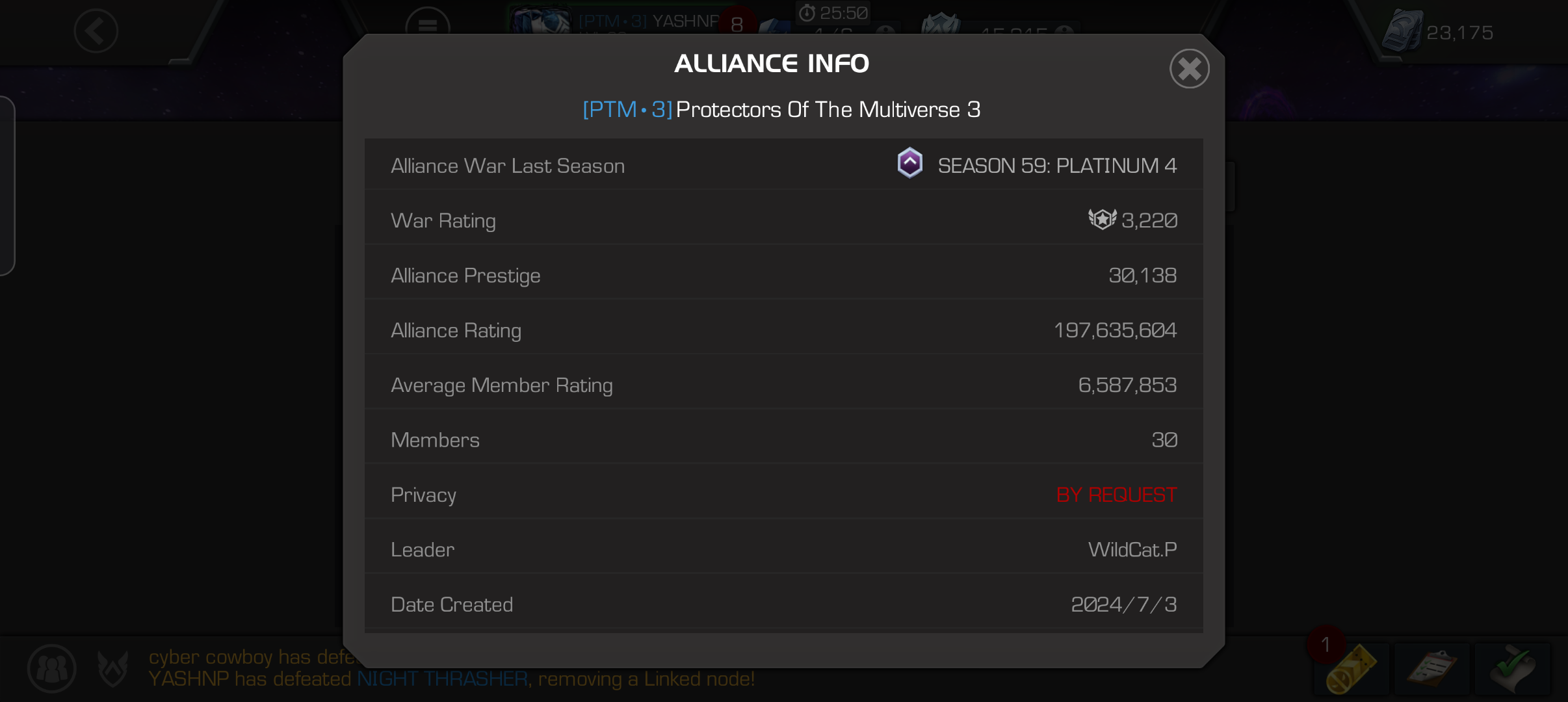1568x702 pixels.
Task: Click the YASHNP player profile banner
Action: [x=624, y=21]
